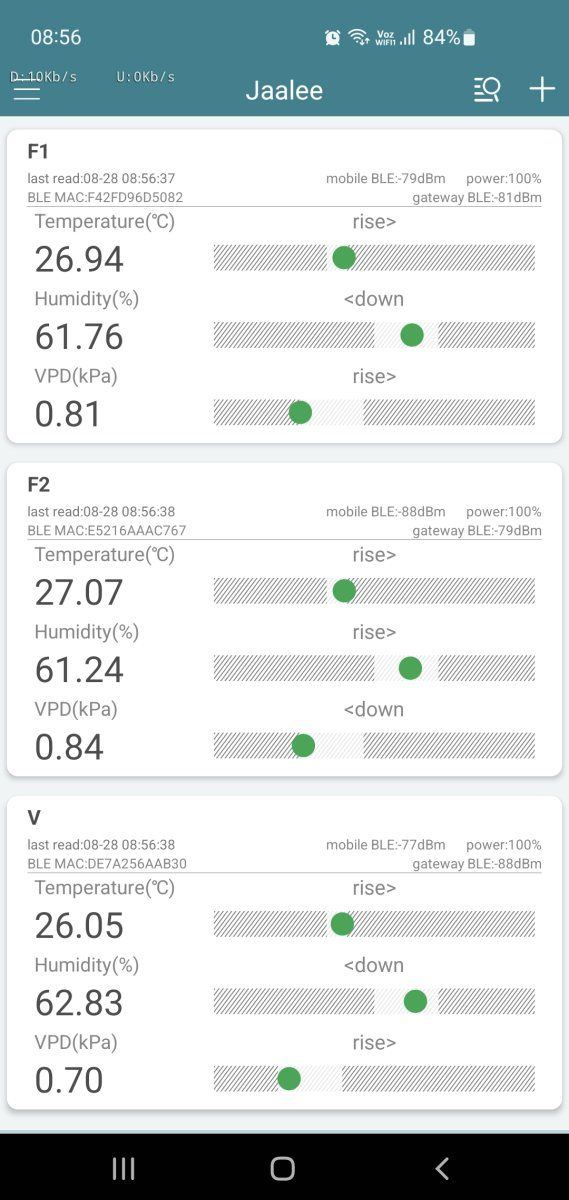The image size is (569, 1200).
Task: Tap the plus add device icon
Action: click(x=542, y=89)
